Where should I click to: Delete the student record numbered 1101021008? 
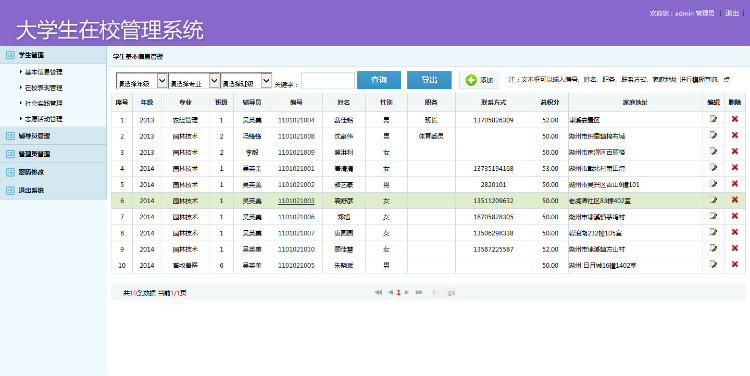point(735,135)
